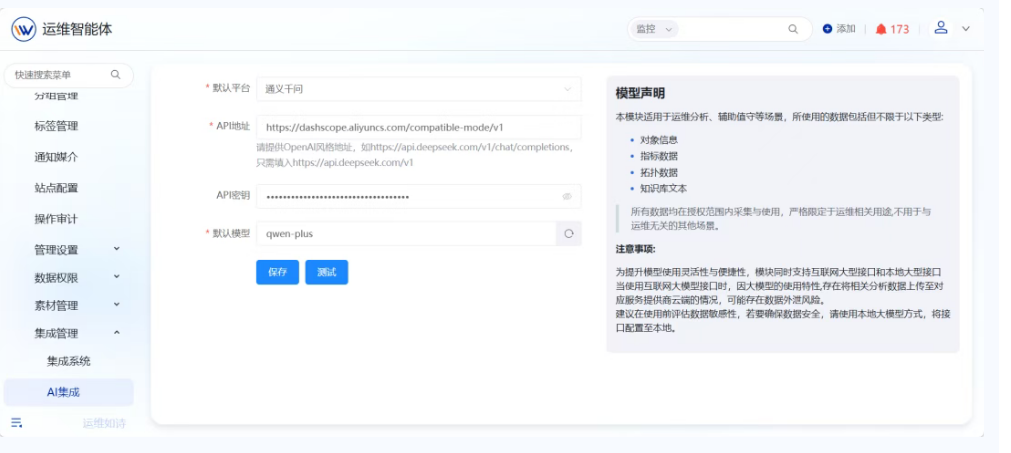
Task: Click the blue 保存 button
Action: pyautogui.click(x=277, y=272)
